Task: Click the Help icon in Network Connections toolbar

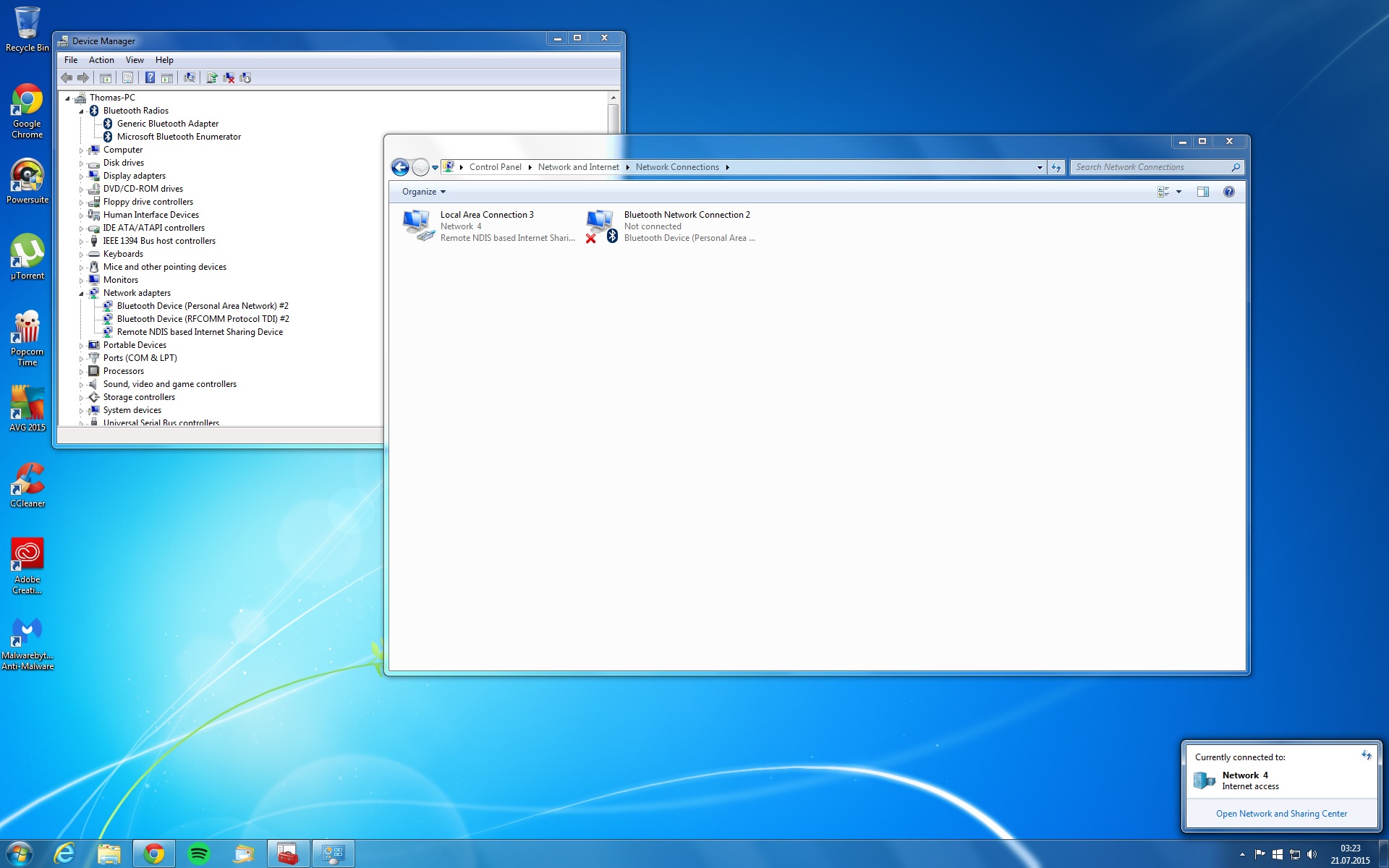Action: tap(1229, 192)
